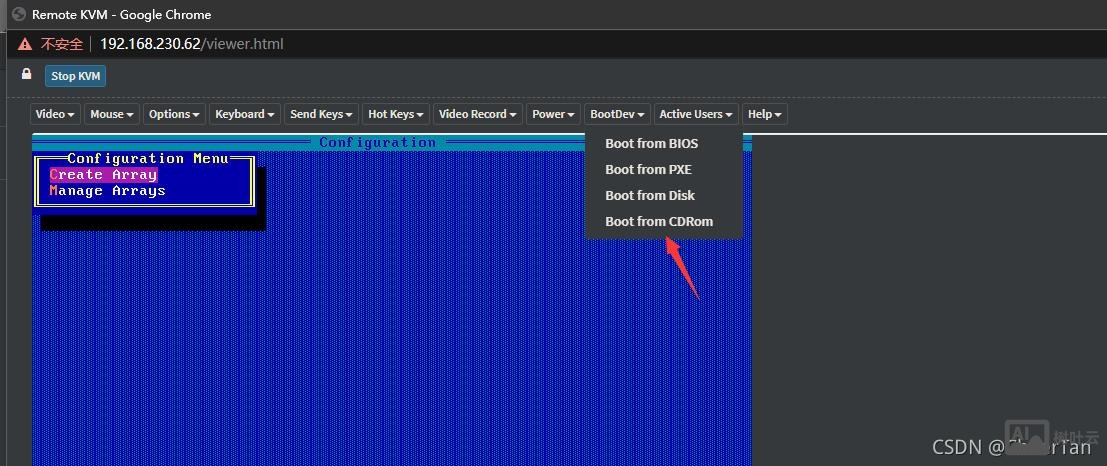Expand the Send Keys menu
The width and height of the screenshot is (1107, 466).
(x=320, y=114)
